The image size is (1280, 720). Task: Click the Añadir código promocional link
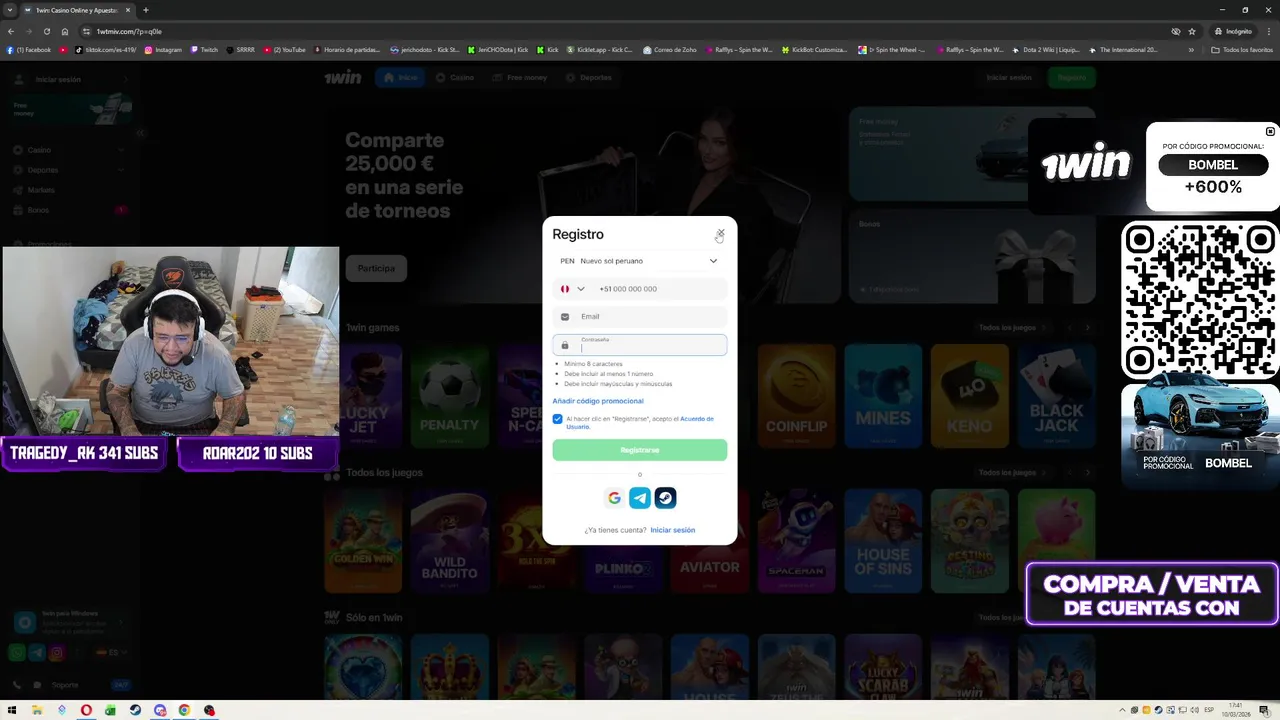[598, 401]
